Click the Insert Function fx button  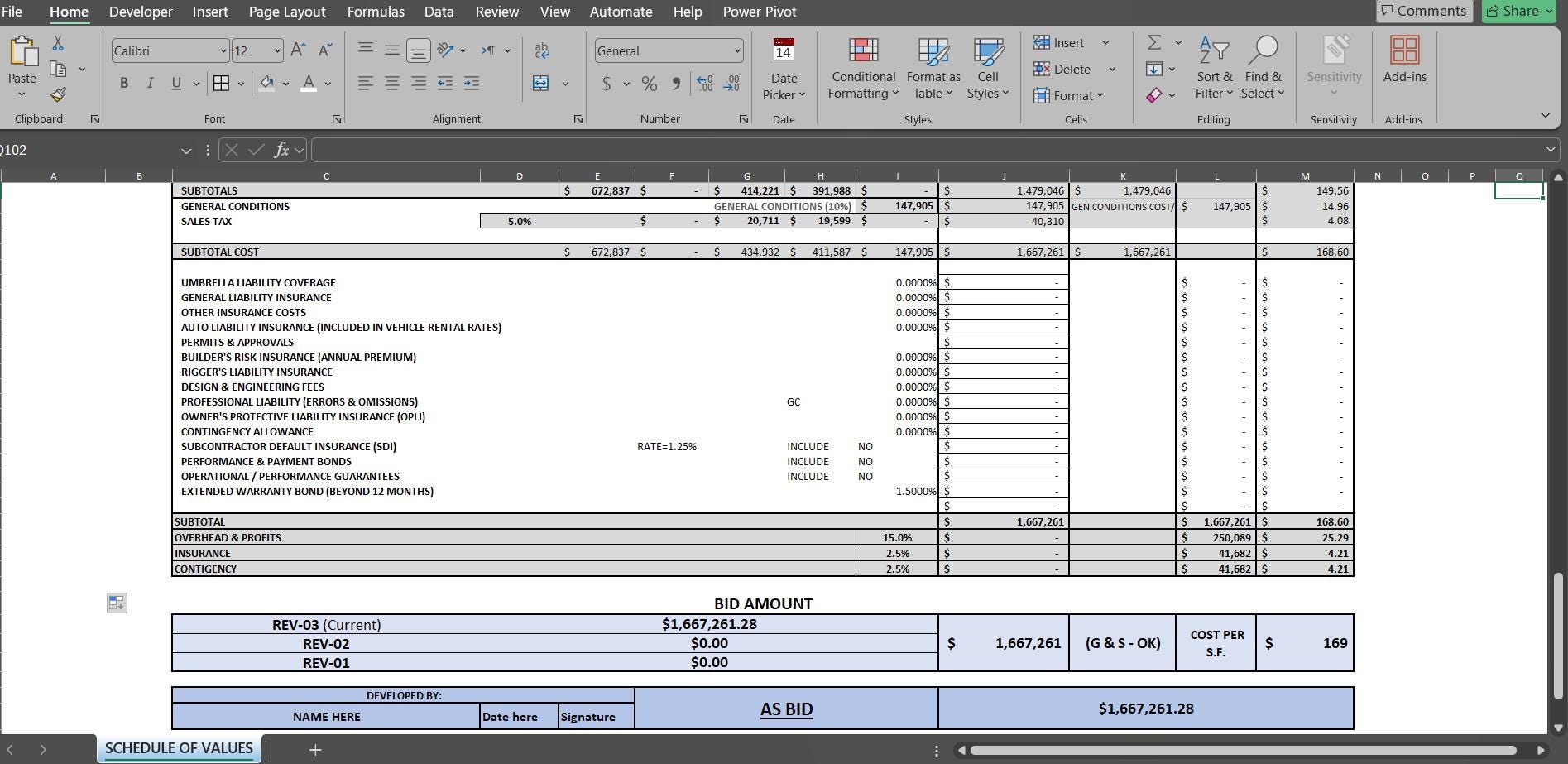281,150
